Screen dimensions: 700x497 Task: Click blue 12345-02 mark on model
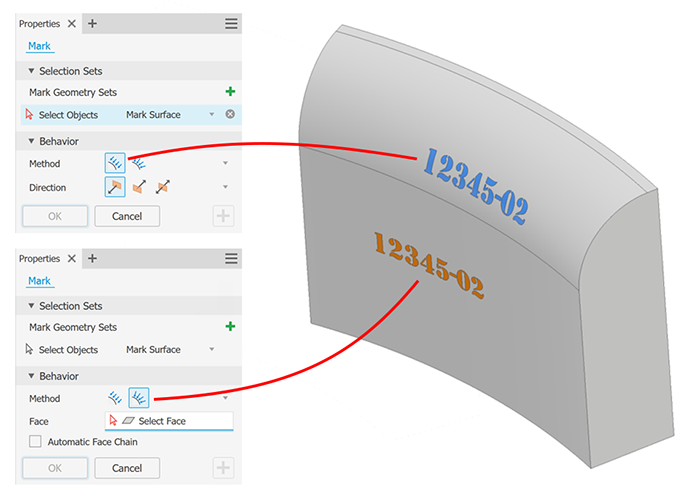pyautogui.click(x=476, y=186)
